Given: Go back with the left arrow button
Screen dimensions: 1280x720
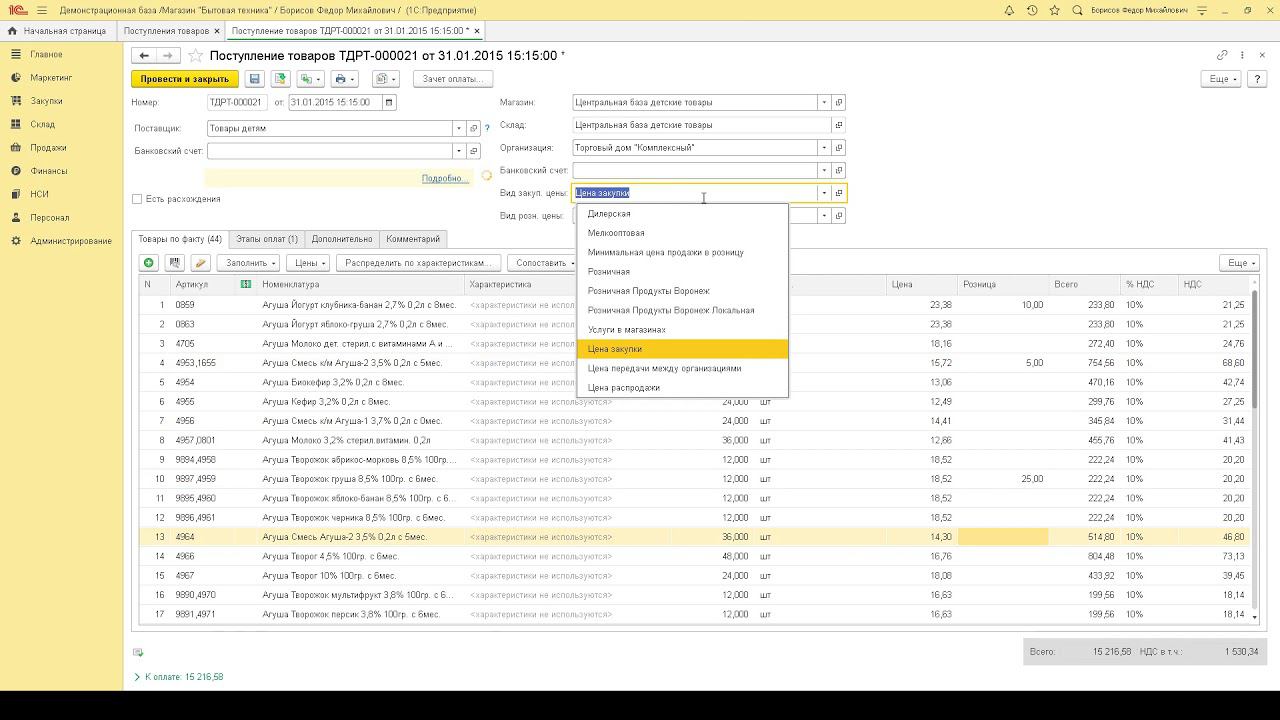Looking at the screenshot, I should (144, 56).
